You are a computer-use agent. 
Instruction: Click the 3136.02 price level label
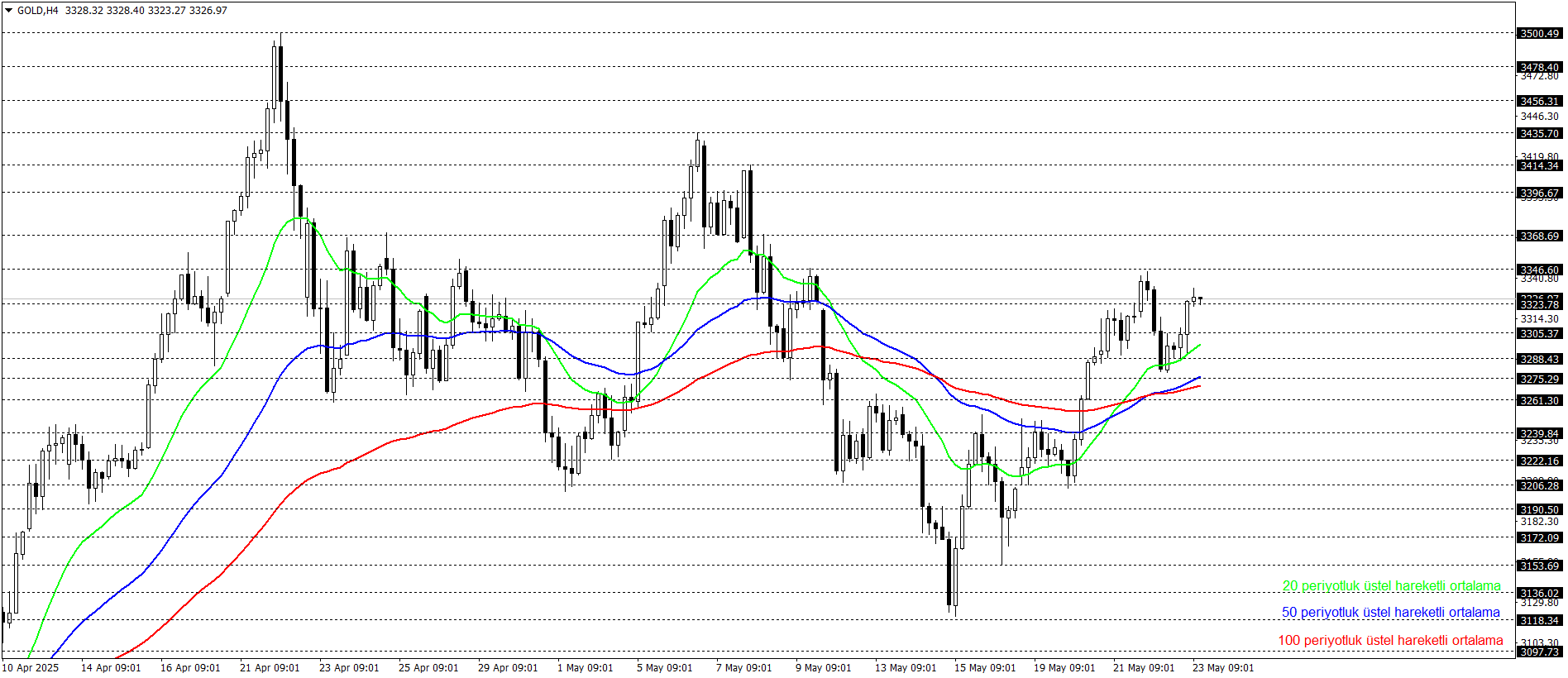(1539, 594)
